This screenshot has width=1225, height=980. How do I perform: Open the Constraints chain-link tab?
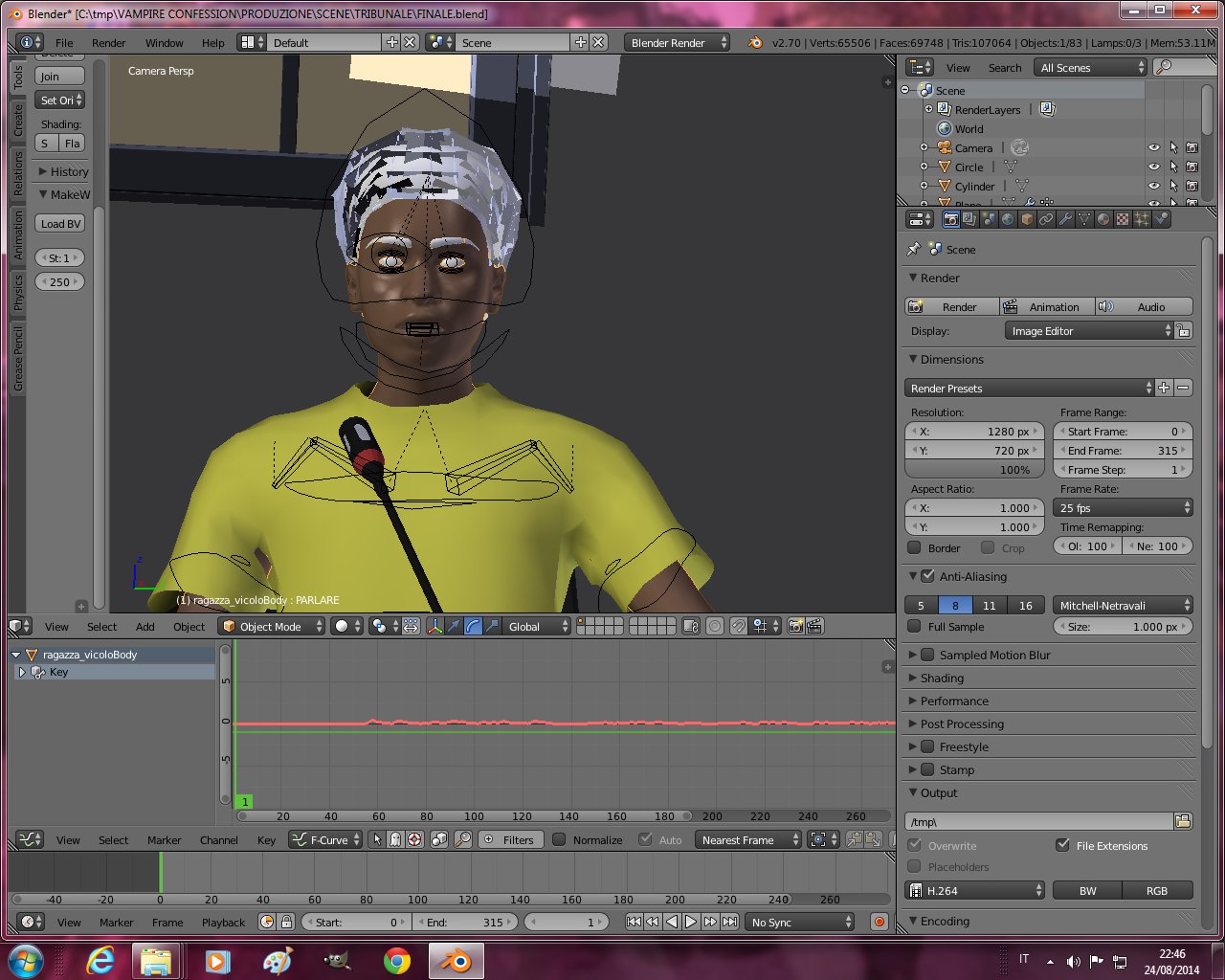[1046, 219]
